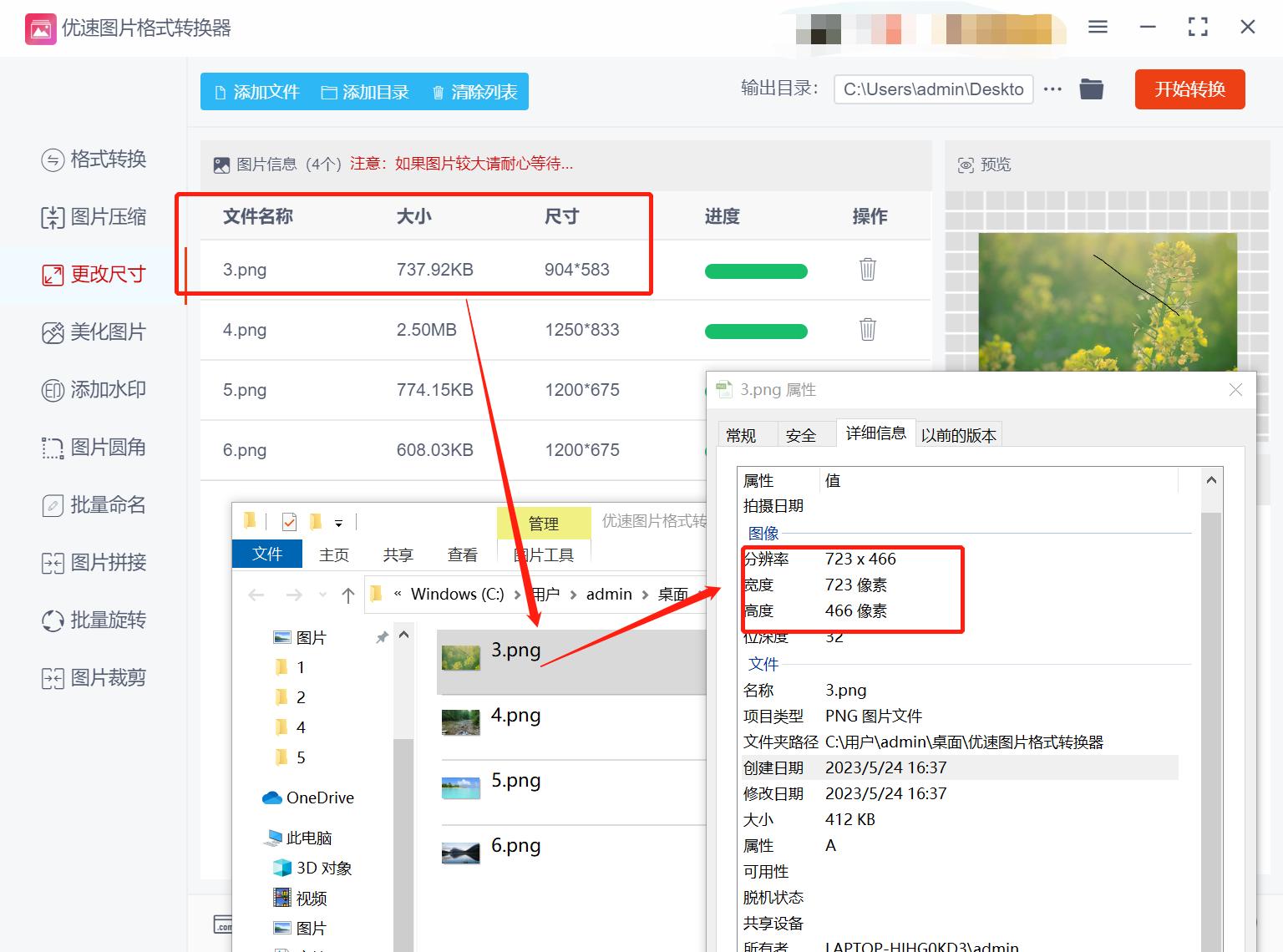The height and width of the screenshot is (952, 1283).
Task: Open the 图片压缩 feature
Action: coord(94,217)
